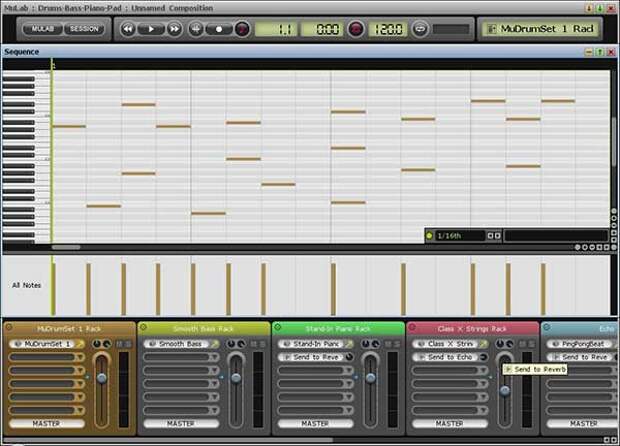Toggle the loop button beside the tempo

420,29
